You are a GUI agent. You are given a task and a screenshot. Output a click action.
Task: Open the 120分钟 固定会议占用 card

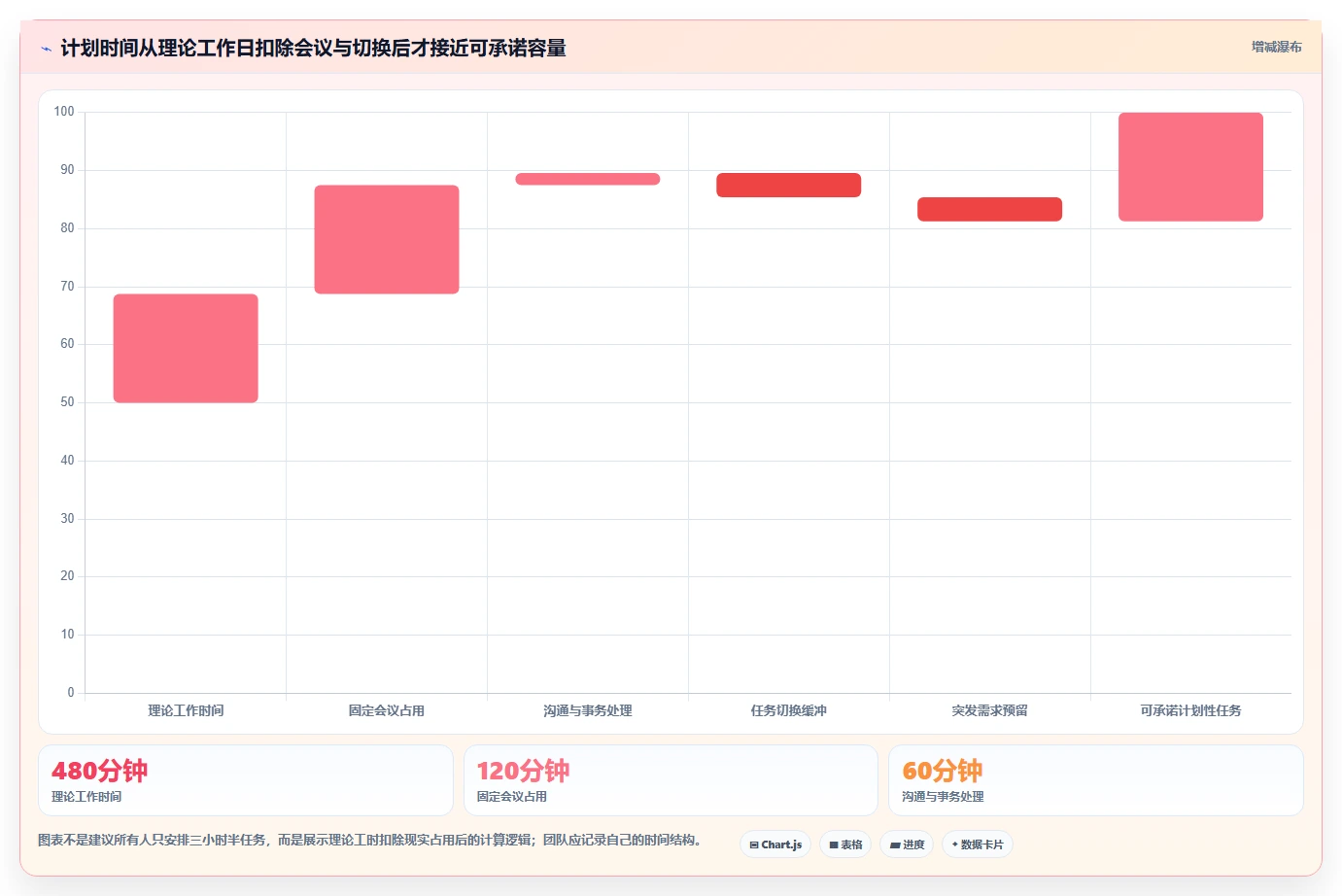pyautogui.click(x=671, y=780)
